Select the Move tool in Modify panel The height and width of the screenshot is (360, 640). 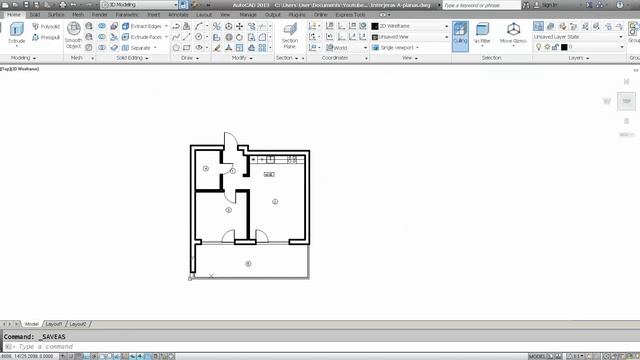[x=240, y=27]
